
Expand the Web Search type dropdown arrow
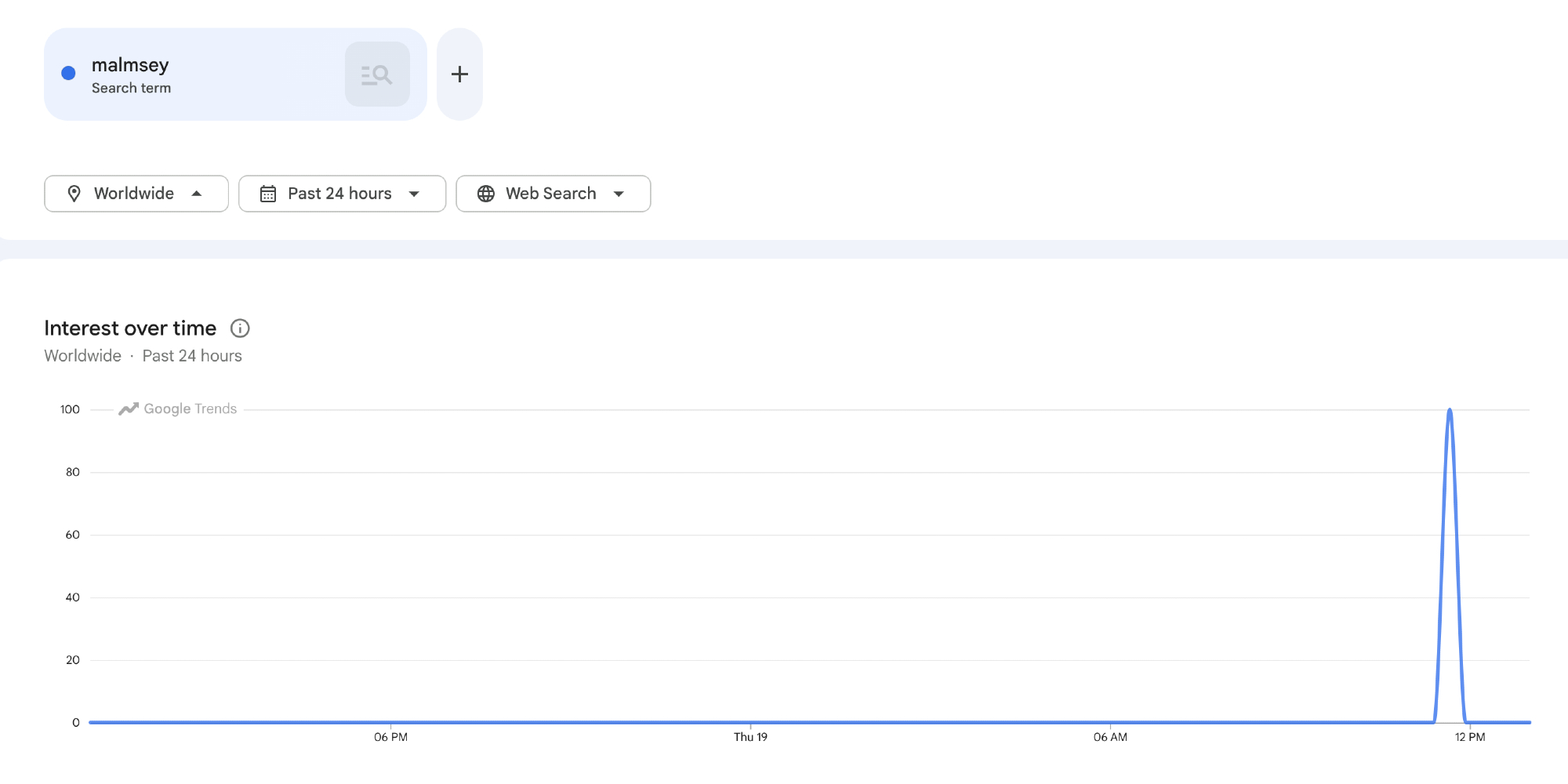click(x=619, y=194)
